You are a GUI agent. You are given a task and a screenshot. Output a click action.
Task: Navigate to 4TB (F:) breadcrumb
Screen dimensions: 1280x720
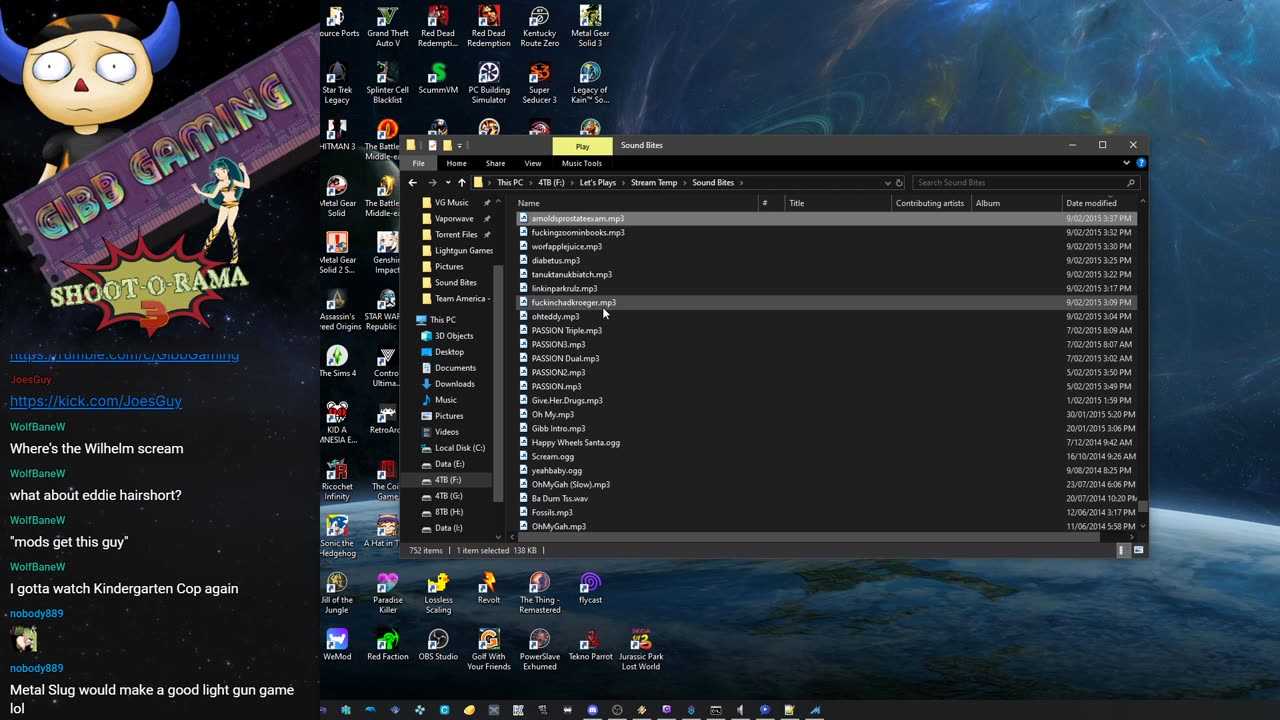point(551,183)
